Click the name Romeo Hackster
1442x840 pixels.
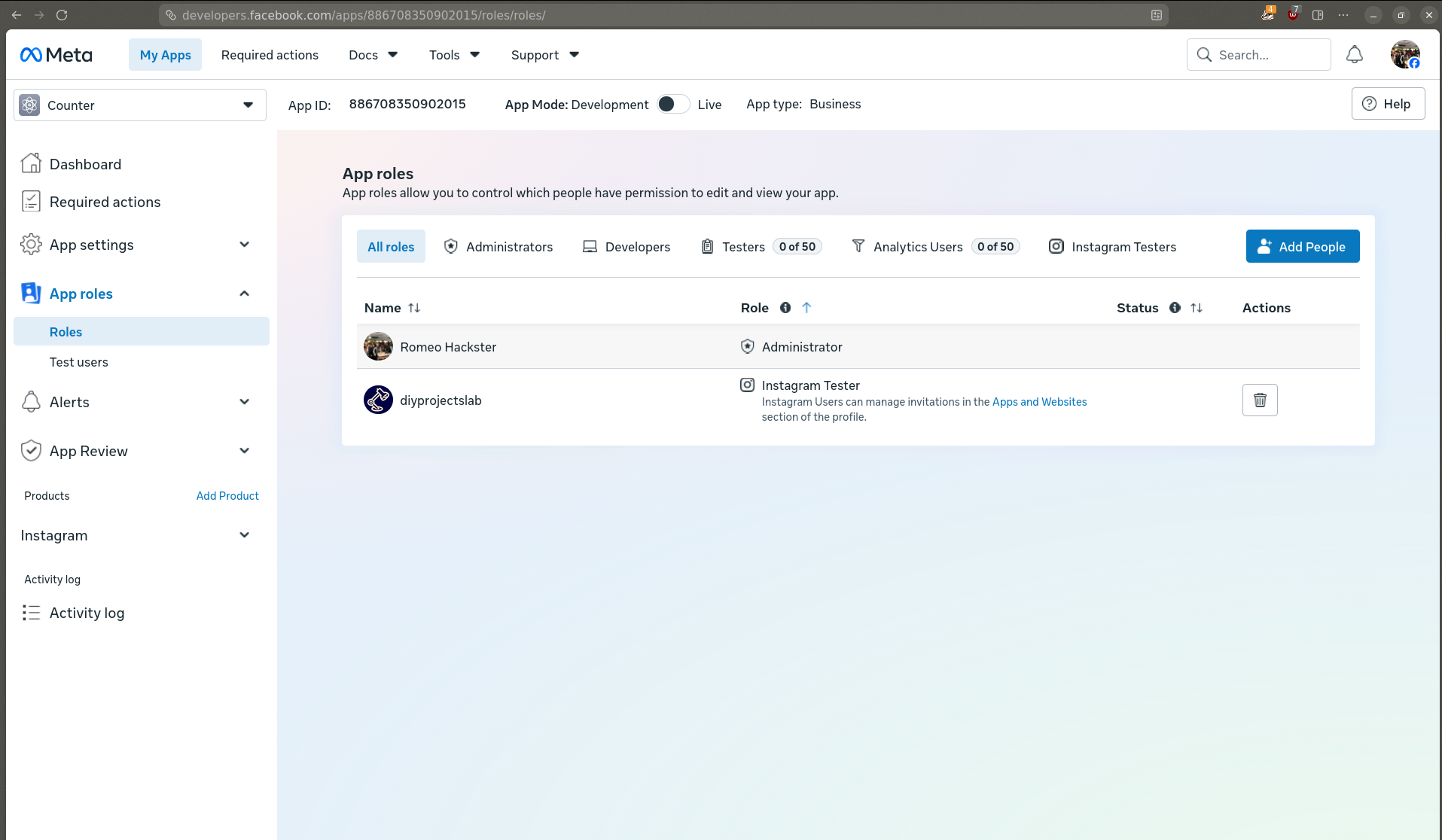[448, 347]
